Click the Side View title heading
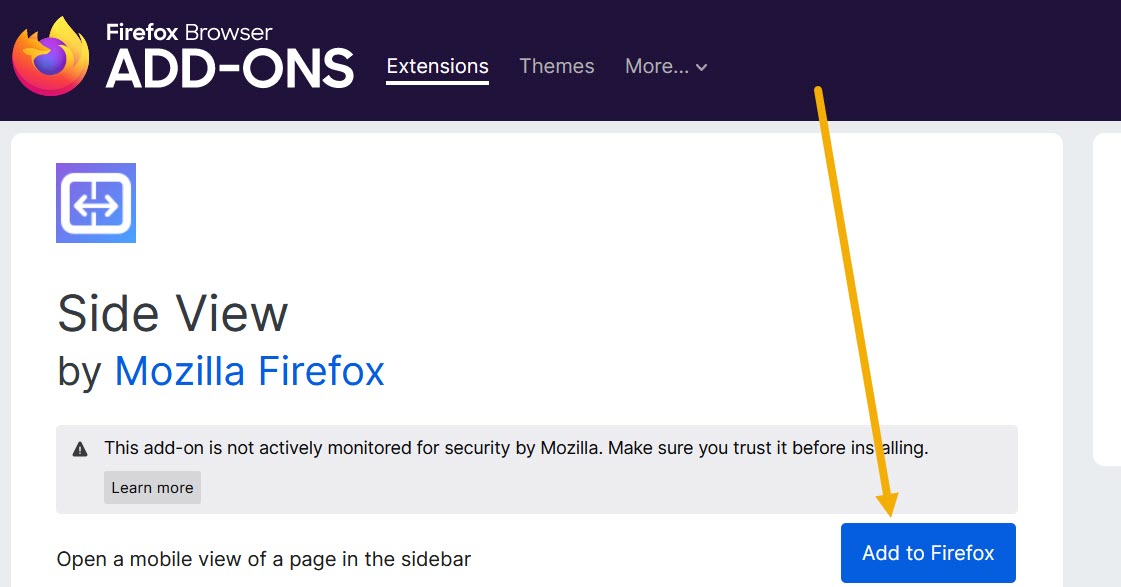The image size is (1121, 587). (x=172, y=313)
